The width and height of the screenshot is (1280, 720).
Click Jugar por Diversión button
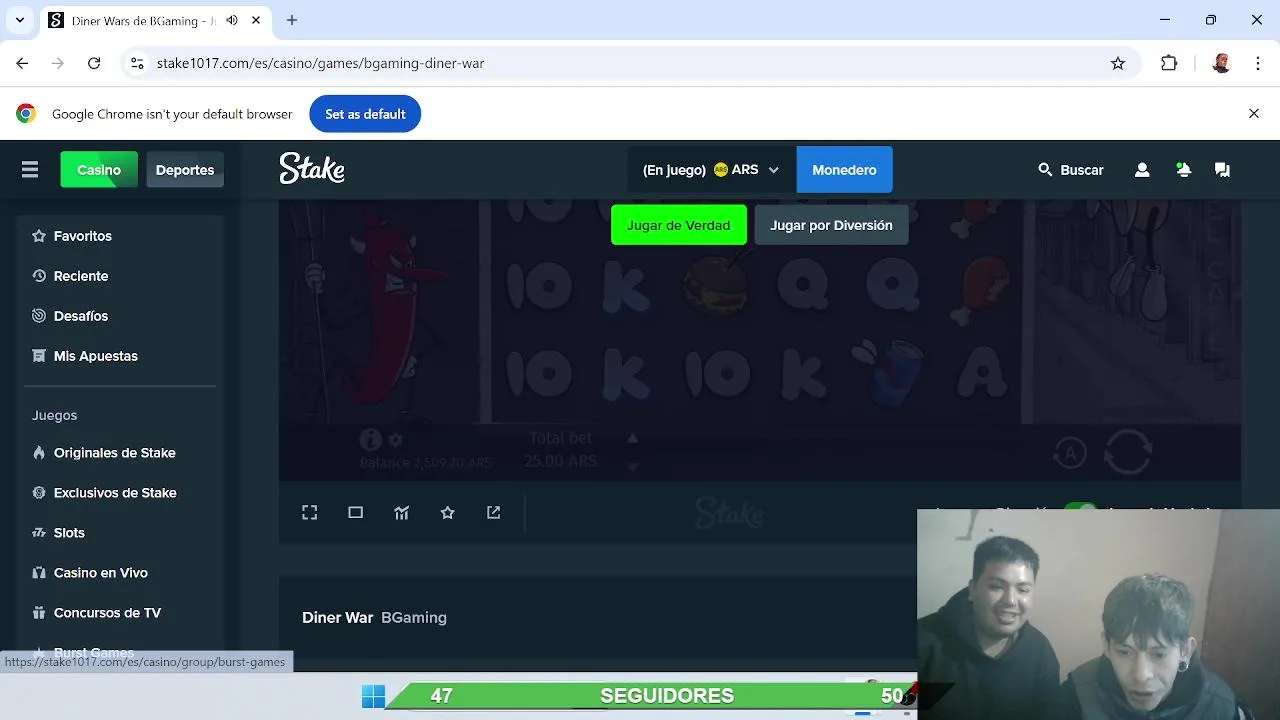(831, 225)
